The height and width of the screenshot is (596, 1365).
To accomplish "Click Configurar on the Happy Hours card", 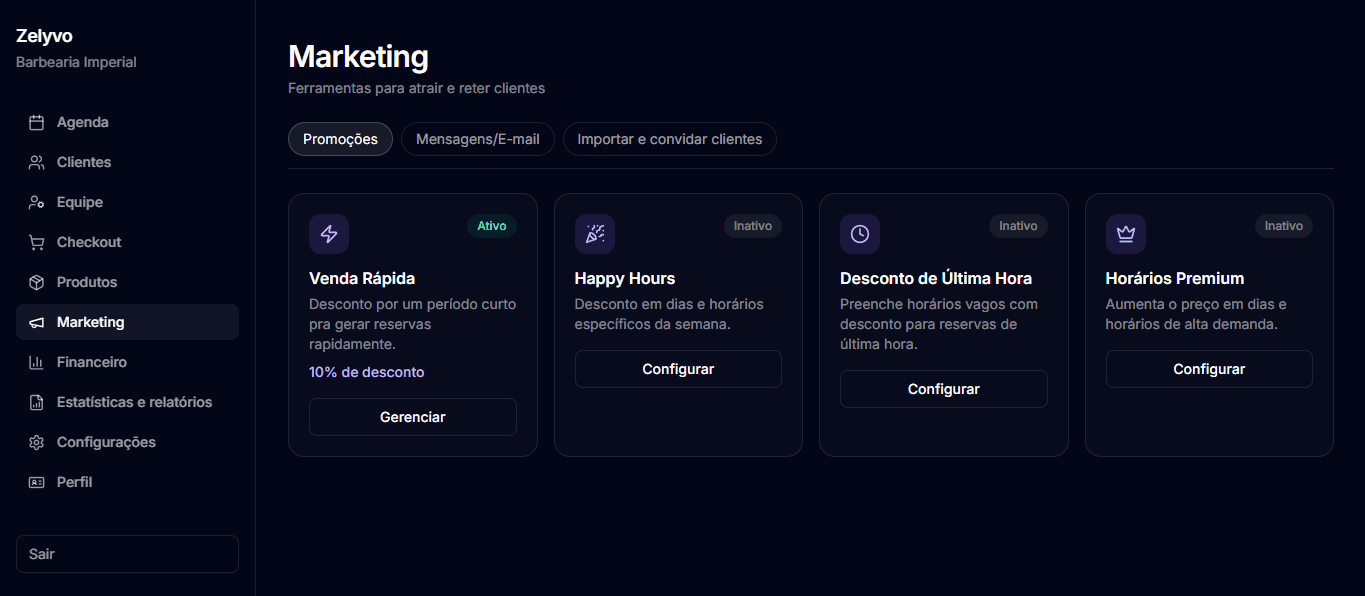I will pyautogui.click(x=678, y=369).
